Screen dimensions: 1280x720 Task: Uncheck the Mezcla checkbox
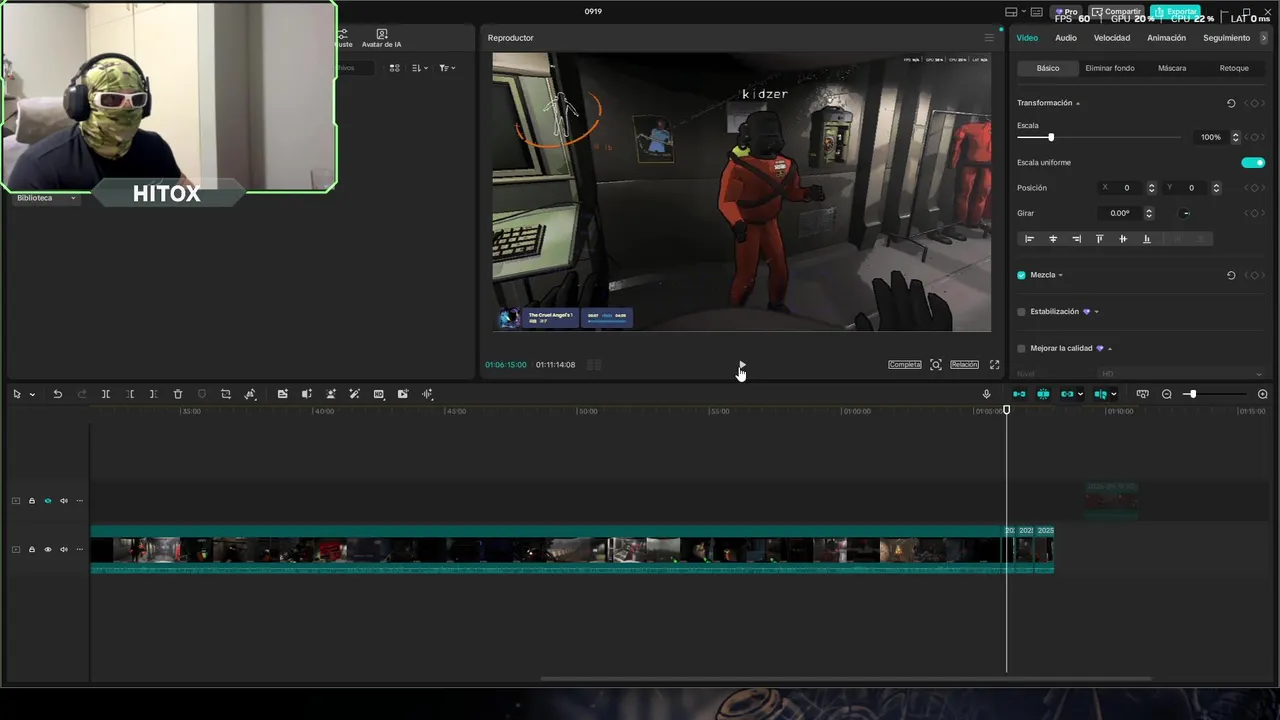click(x=1021, y=275)
